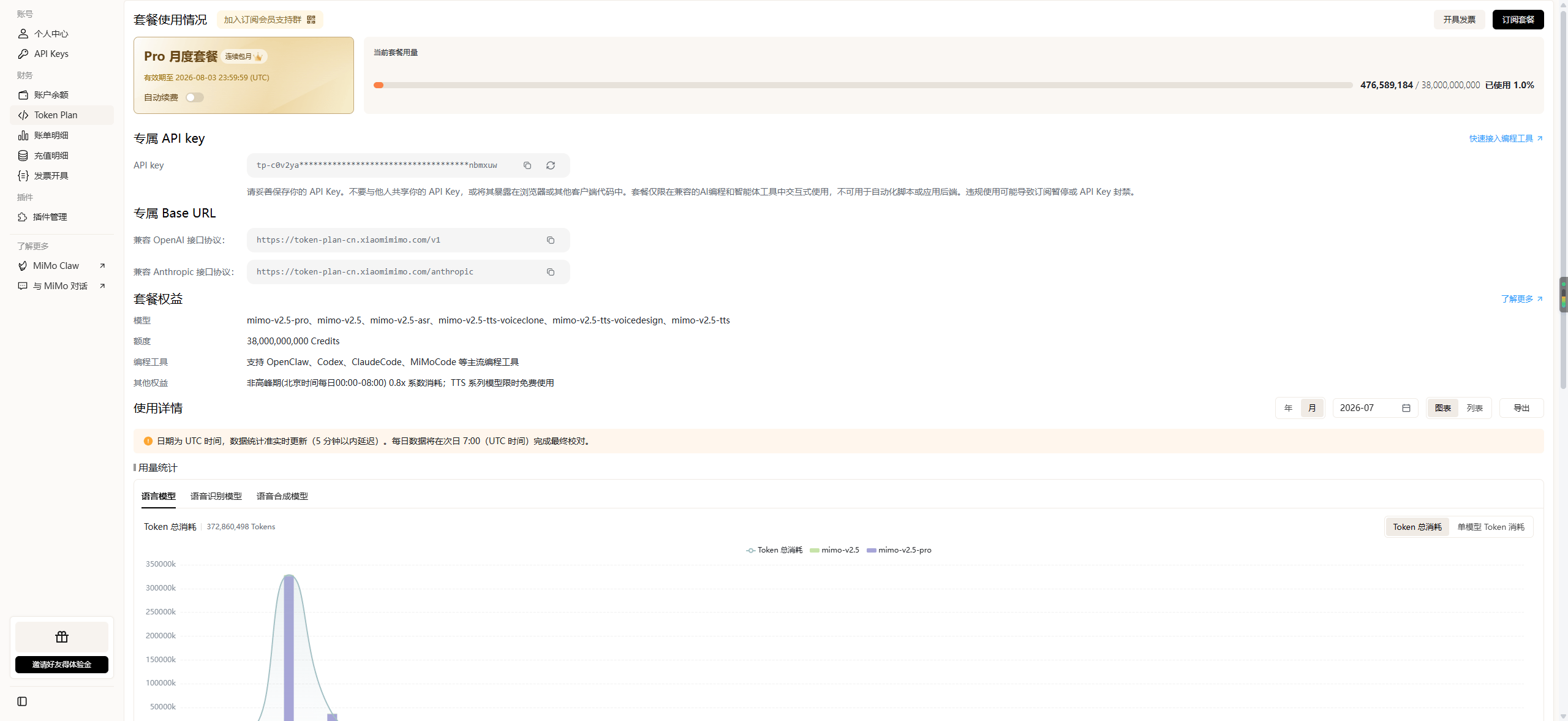The width and height of the screenshot is (1568, 721).
Task: Switch to 列表 view
Action: point(1474,408)
